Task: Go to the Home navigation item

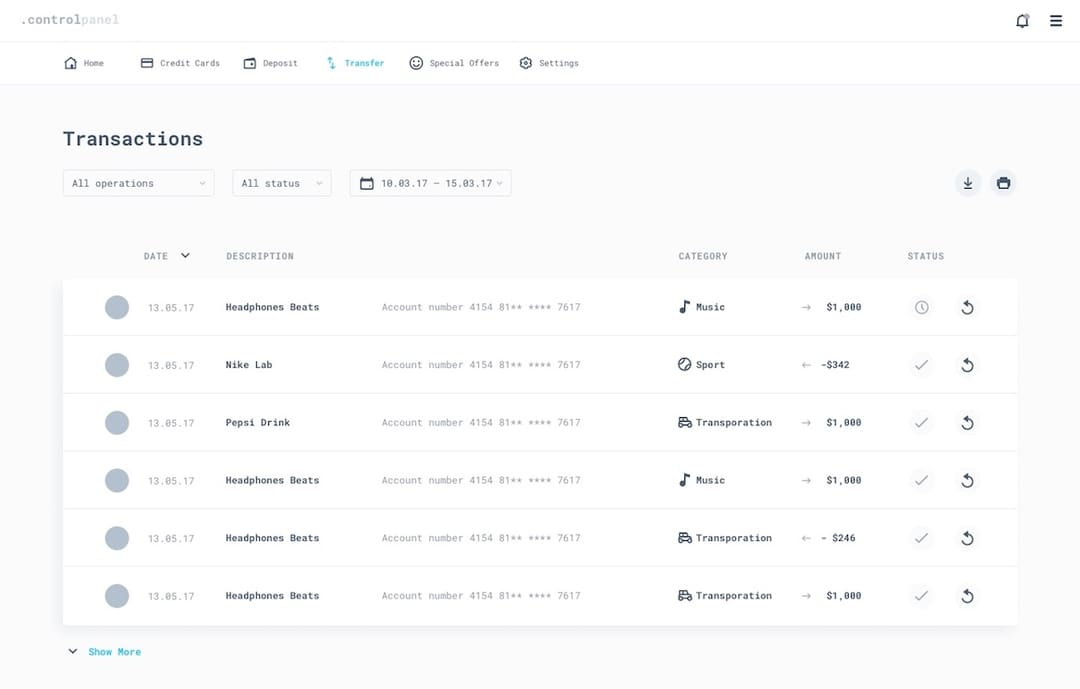Action: click(83, 62)
